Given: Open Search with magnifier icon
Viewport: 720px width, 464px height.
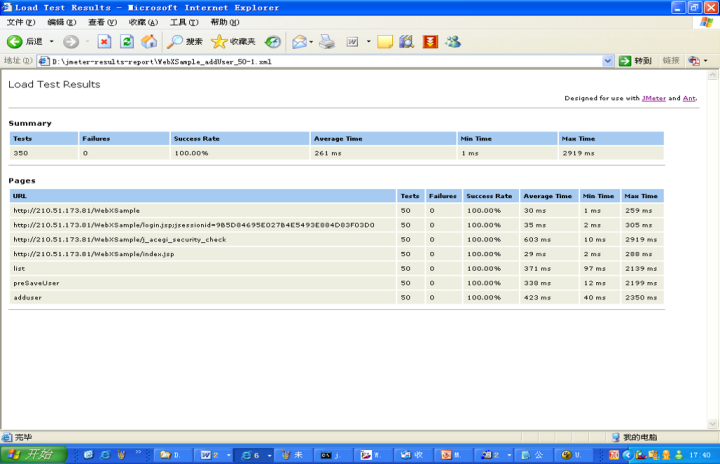Looking at the screenshot, I should pos(174,42).
